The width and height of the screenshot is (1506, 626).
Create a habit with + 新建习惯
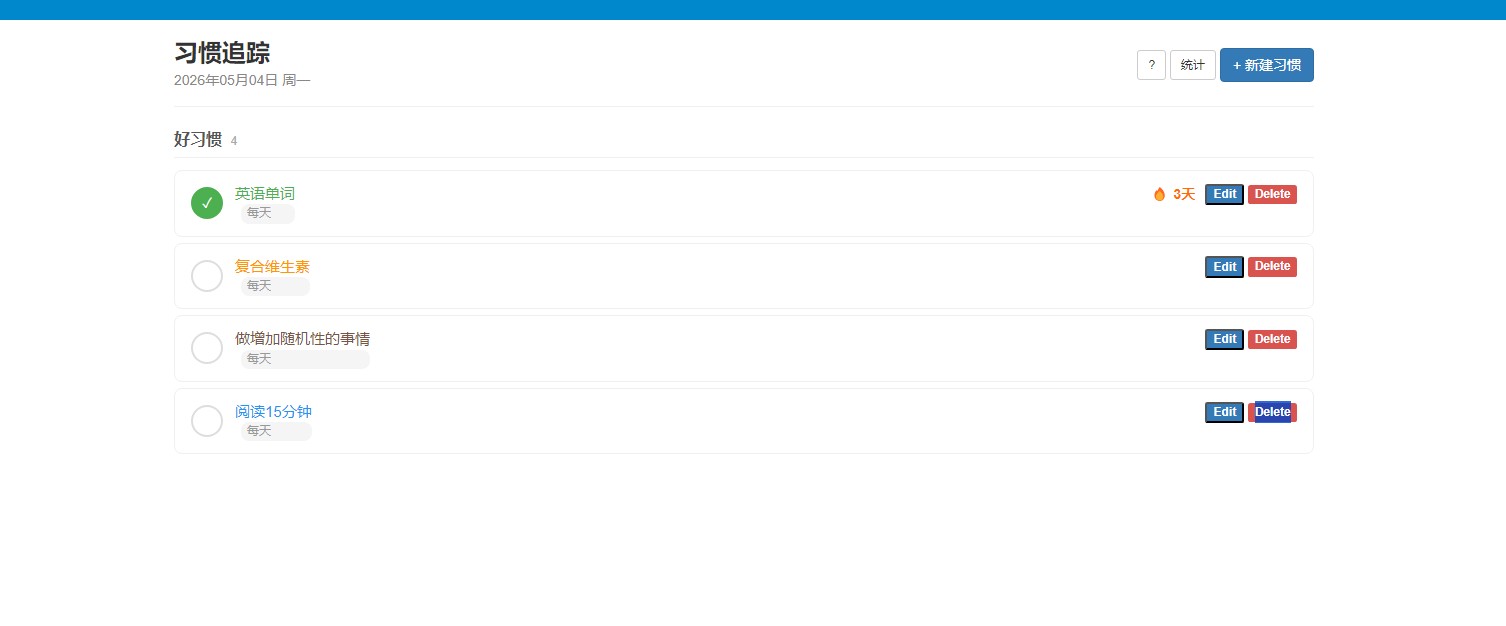tap(1267, 65)
